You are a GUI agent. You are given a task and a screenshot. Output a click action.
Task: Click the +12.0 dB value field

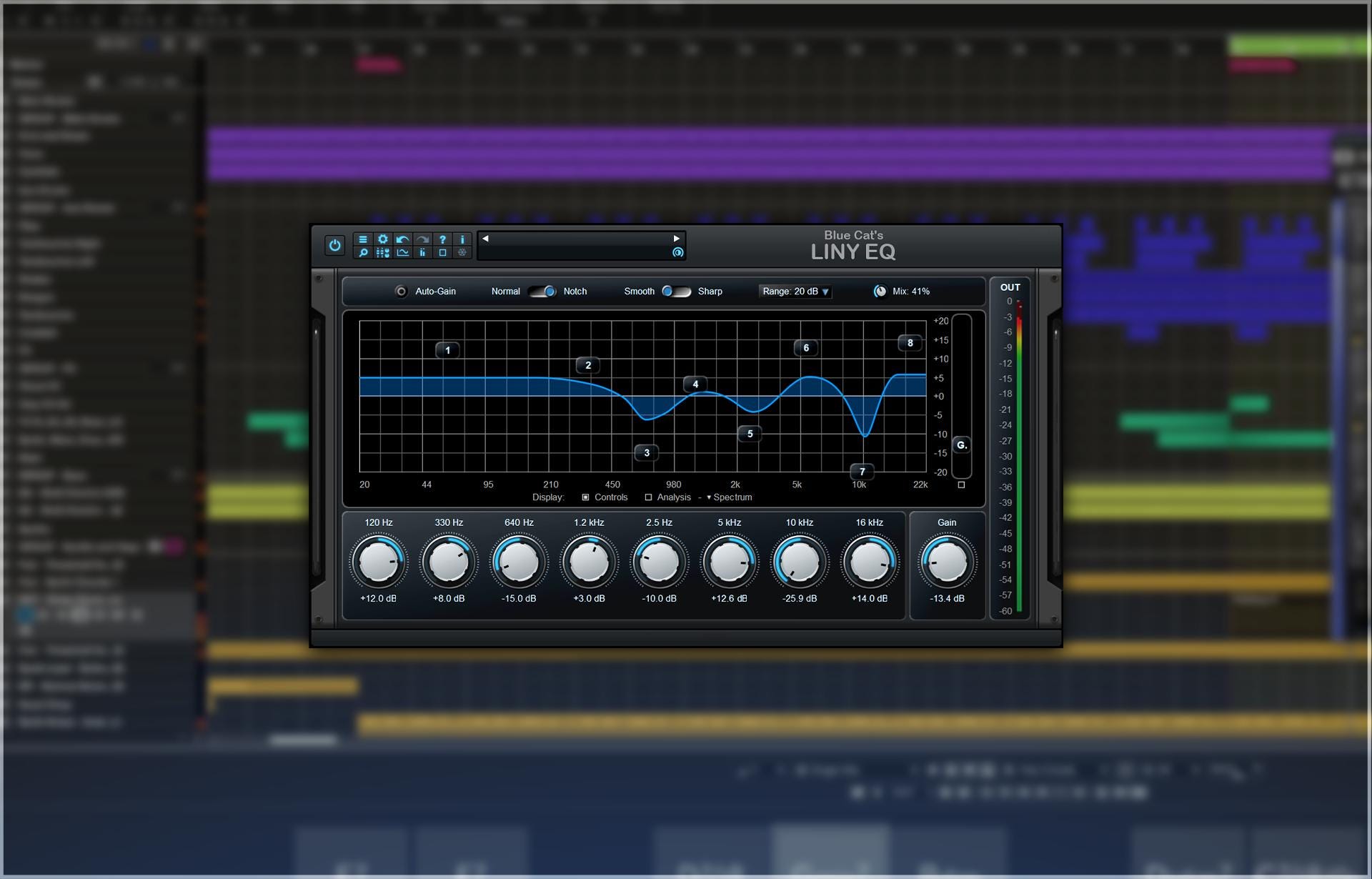pyautogui.click(x=379, y=599)
